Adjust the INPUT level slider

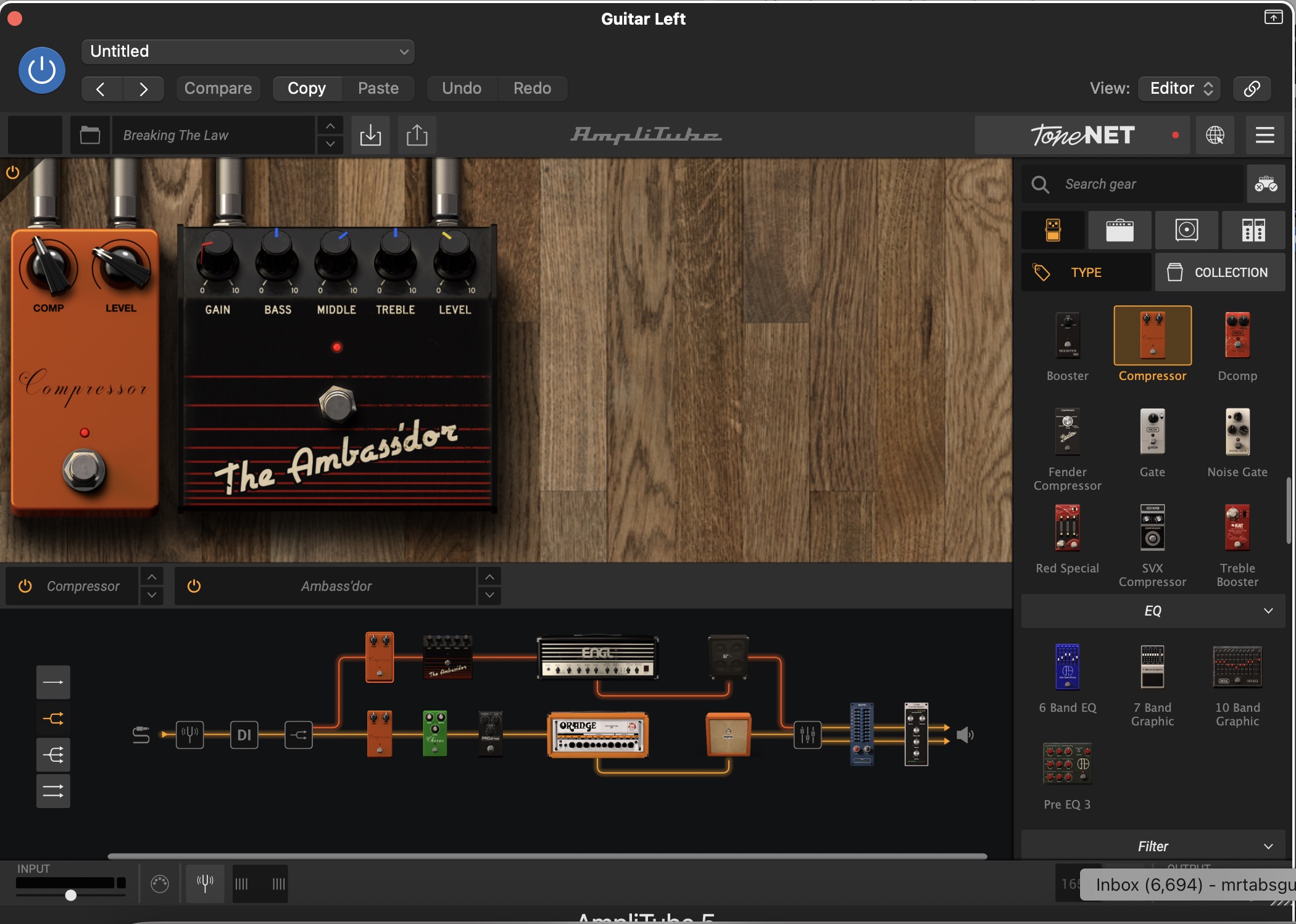point(71,895)
